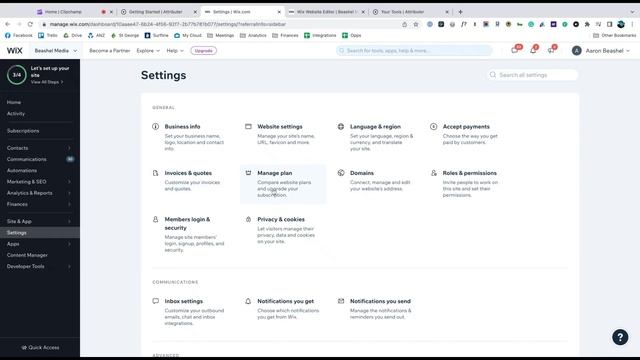
Task: Open a new browser tab
Action: coord(460,12)
